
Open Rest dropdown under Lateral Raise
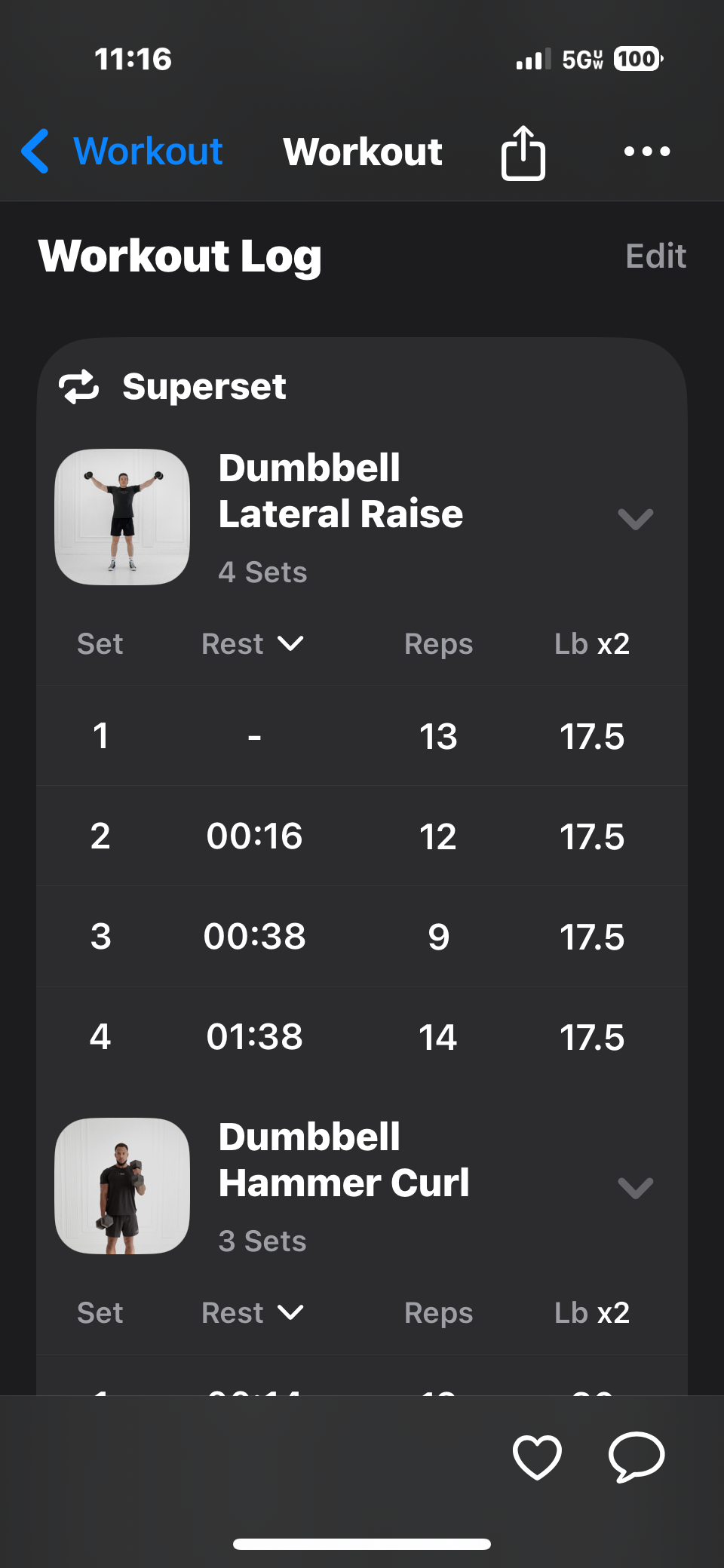tap(253, 644)
